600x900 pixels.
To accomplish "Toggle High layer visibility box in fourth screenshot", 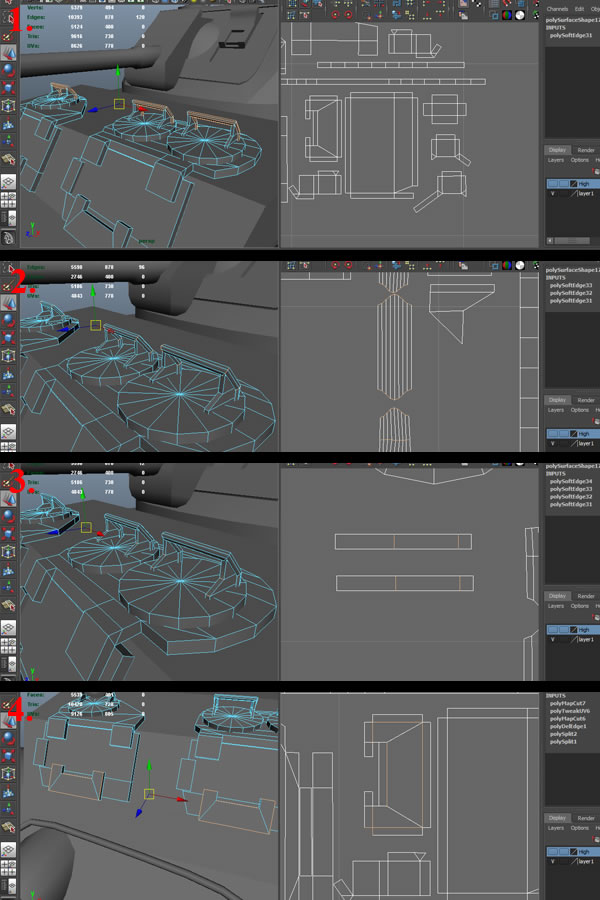I will [552, 852].
